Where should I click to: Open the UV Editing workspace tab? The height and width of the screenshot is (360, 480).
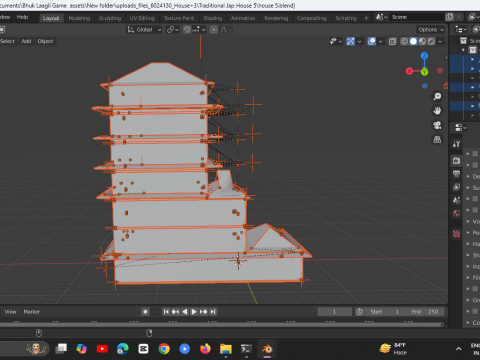coord(142,18)
